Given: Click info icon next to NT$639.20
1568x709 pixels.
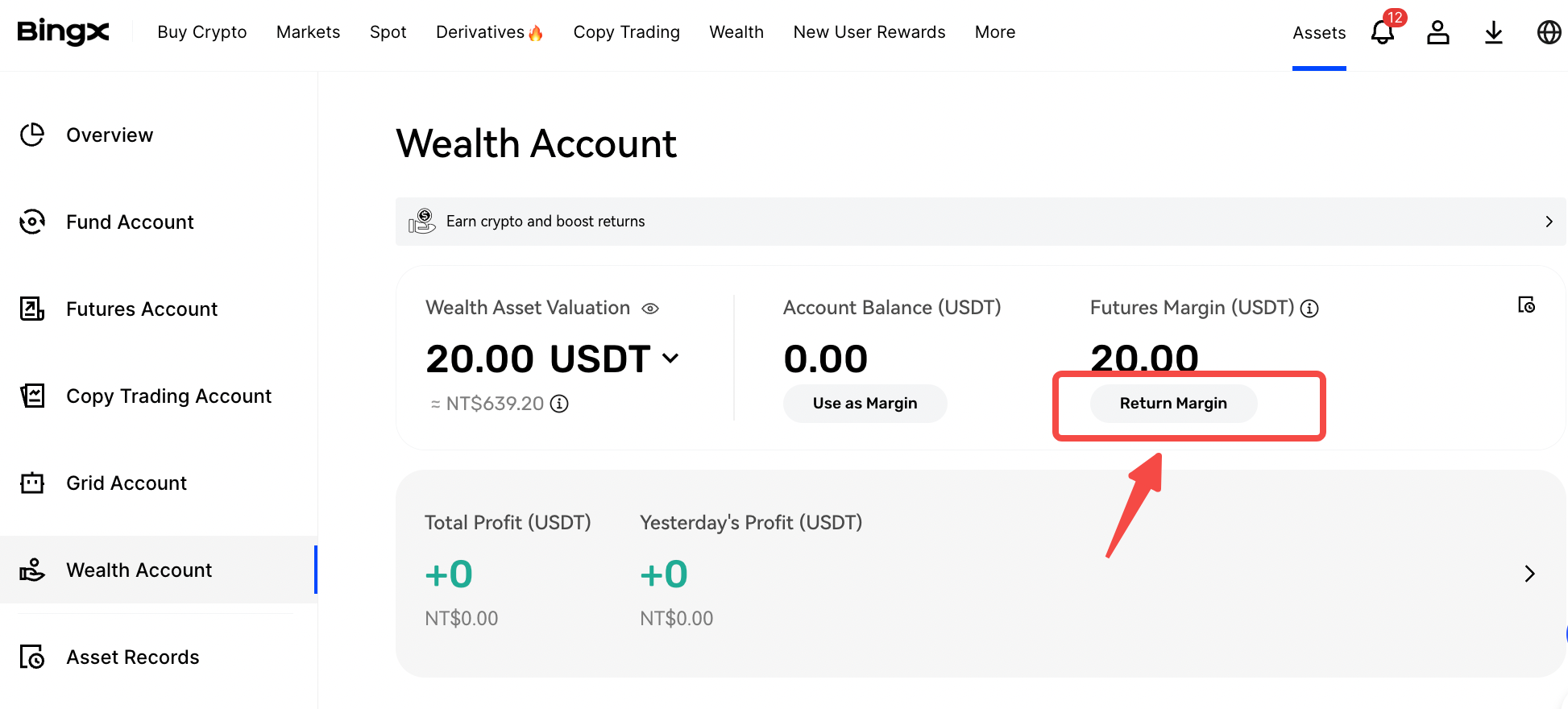Looking at the screenshot, I should point(559,404).
